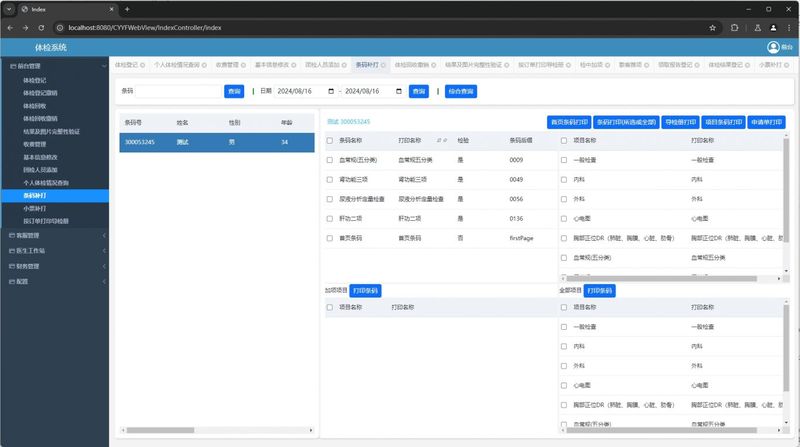The width and height of the screenshot is (800, 447).
Task: Check 心电图 in upper item table
Action: click(564, 219)
